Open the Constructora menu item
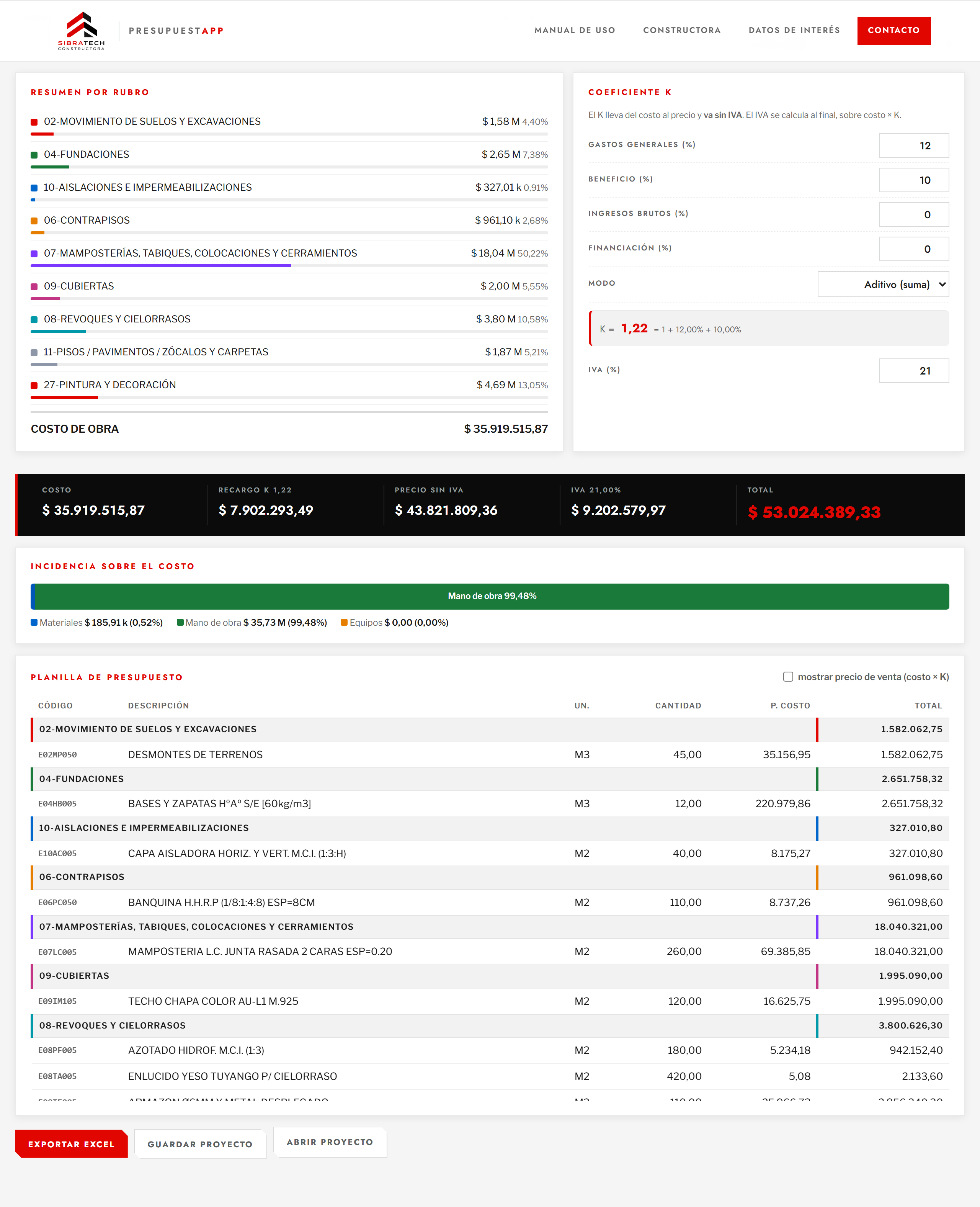Screen dimensions: 980x1207 click(682, 31)
